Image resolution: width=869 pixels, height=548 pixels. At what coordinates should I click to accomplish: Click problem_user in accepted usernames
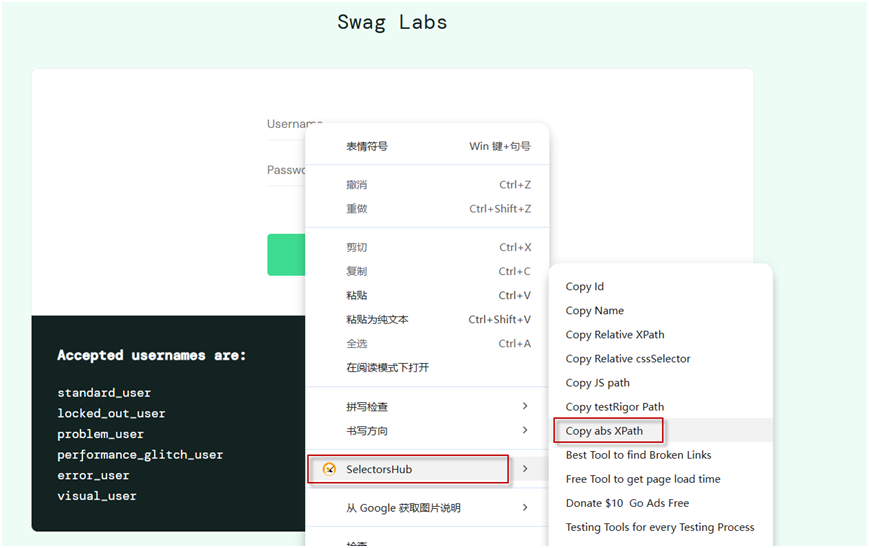(100, 434)
